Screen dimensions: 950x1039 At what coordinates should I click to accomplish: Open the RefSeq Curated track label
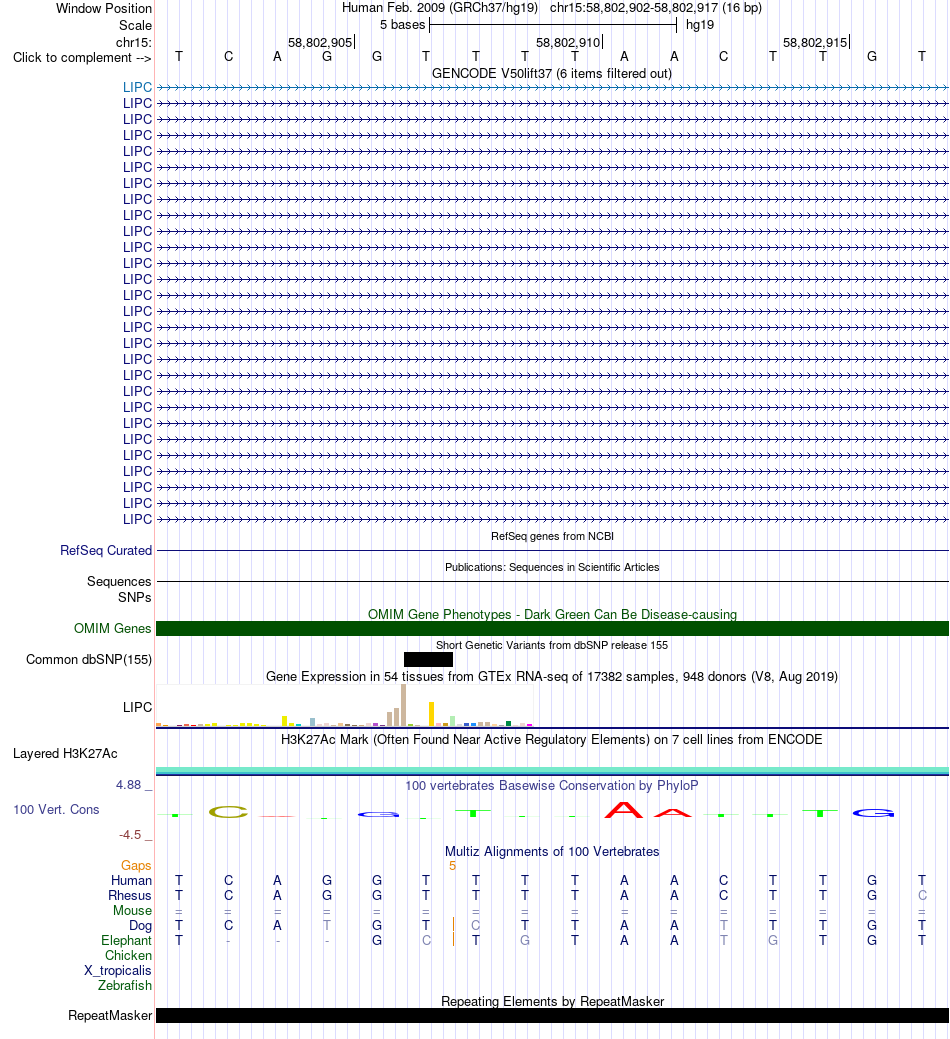coord(106,550)
